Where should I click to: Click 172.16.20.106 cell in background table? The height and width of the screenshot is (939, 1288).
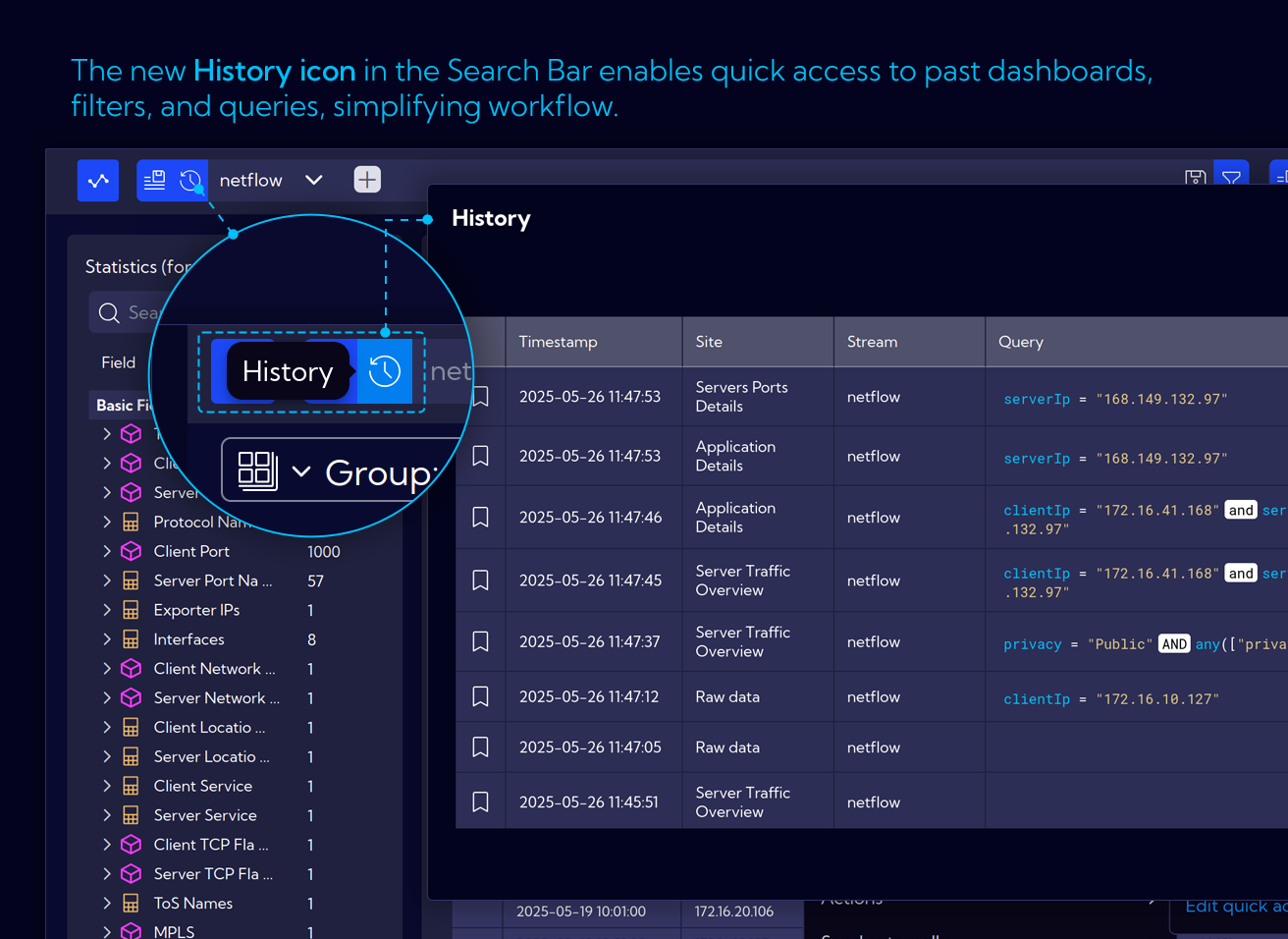coord(733,911)
